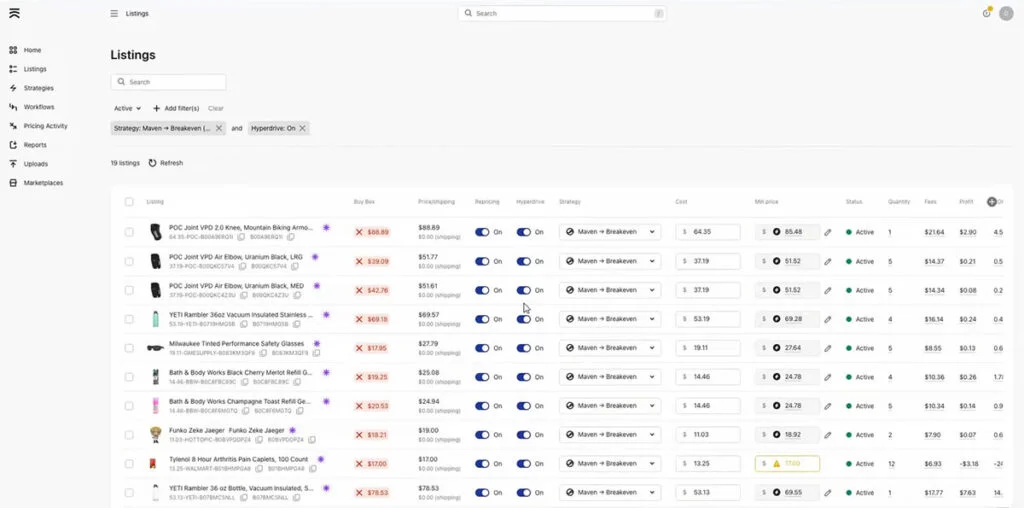Toggle Repricing for POC Knee listing
The height and width of the screenshot is (508, 1024).
[x=482, y=232]
